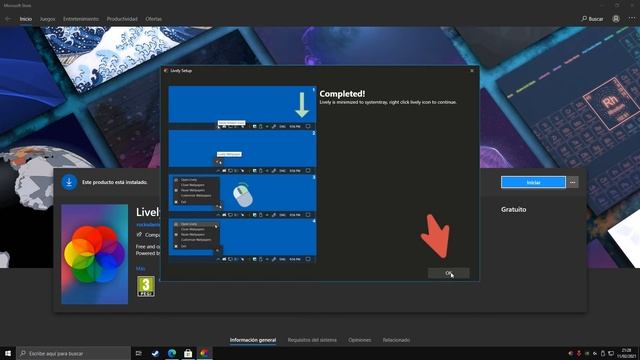Launch Lively with the Iniciar button

533,182
